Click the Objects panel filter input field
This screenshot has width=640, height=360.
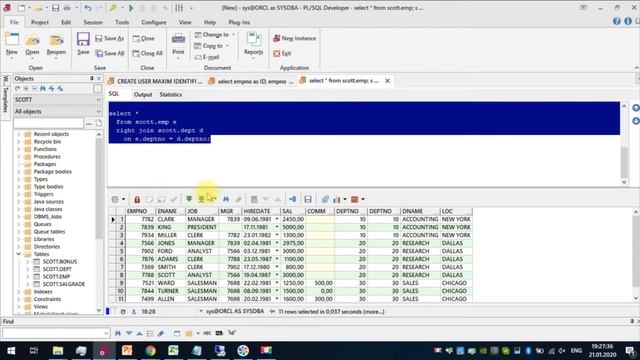pos(49,123)
